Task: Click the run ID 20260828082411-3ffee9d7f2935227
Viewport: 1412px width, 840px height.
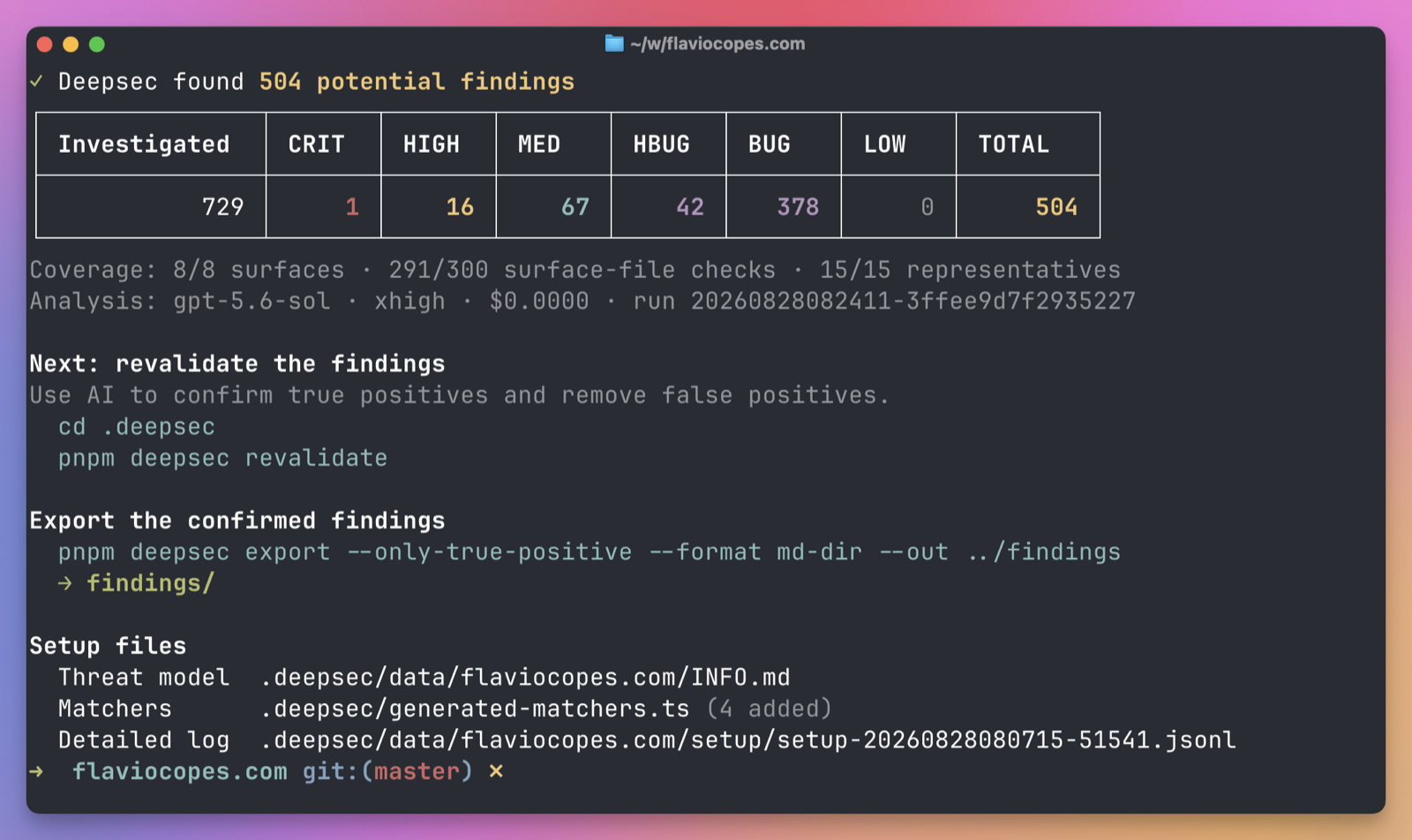Action: (913, 301)
